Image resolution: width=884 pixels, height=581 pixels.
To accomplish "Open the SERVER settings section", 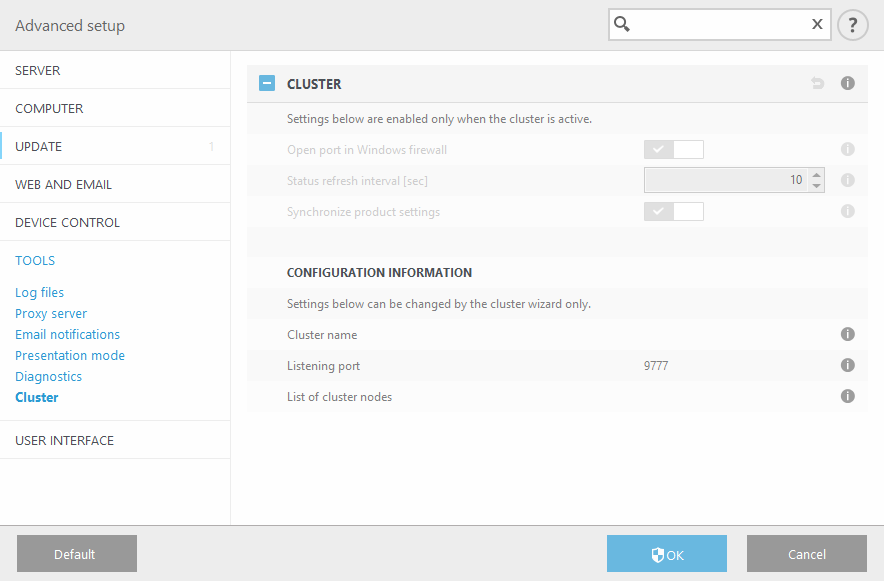I will pos(38,70).
